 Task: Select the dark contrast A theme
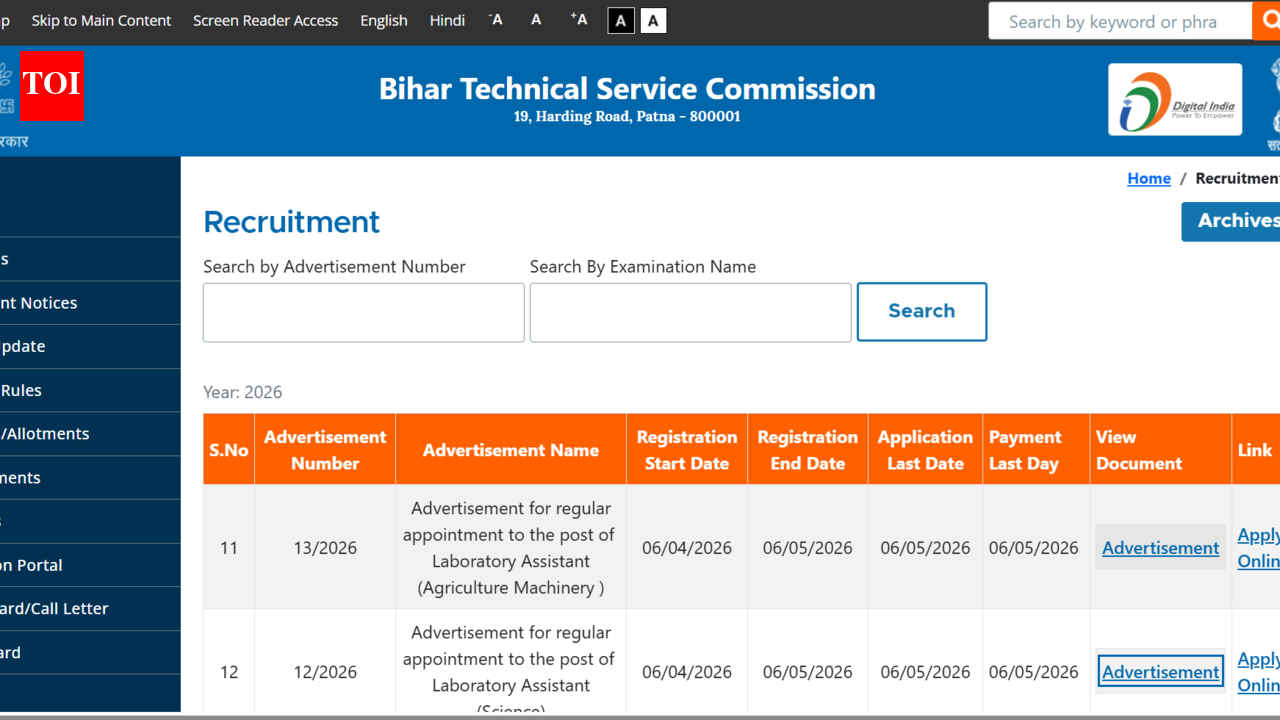point(621,21)
